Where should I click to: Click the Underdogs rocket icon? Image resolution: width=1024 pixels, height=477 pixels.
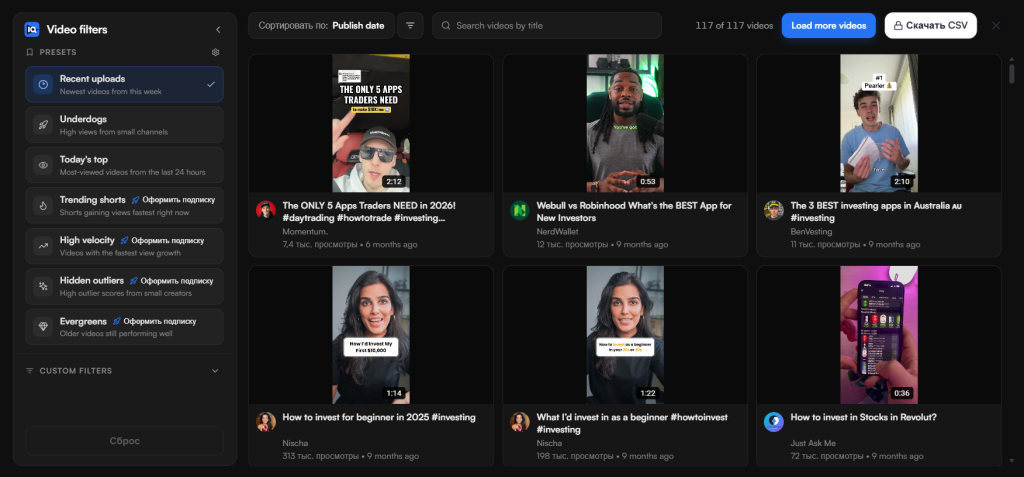pyautogui.click(x=43, y=125)
